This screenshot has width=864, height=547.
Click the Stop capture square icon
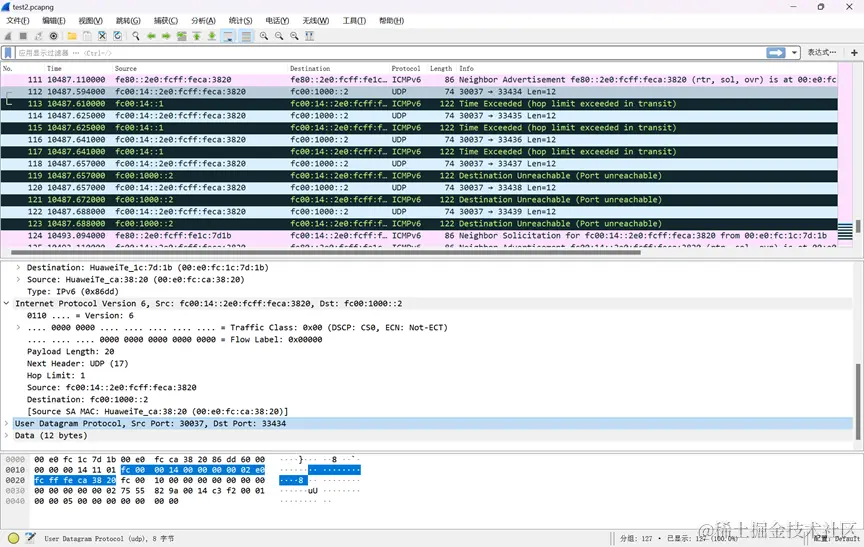pos(23,36)
